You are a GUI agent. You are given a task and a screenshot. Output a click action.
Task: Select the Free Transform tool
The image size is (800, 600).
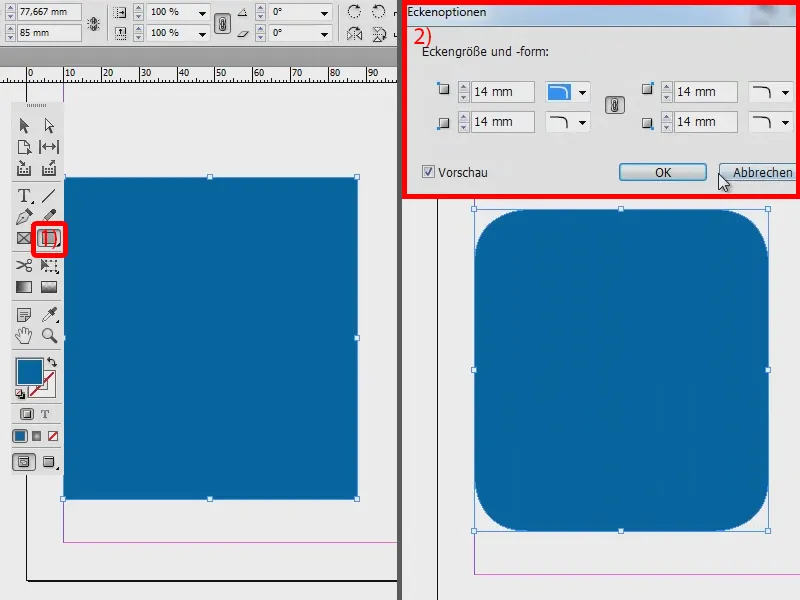click(x=49, y=265)
